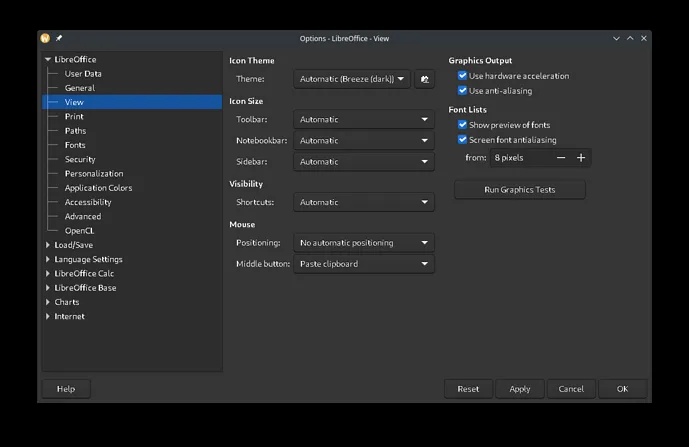Open the Middle button dropdown
The image size is (689, 447).
pos(364,264)
